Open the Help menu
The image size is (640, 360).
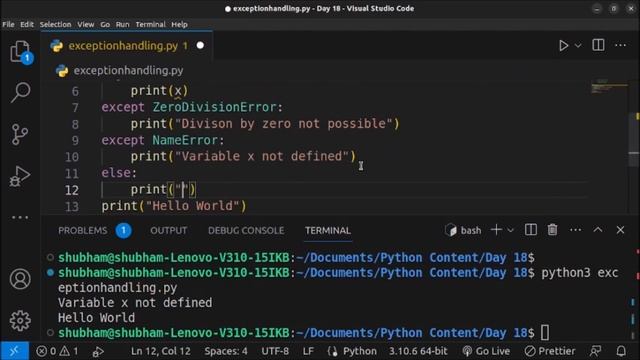point(179,24)
